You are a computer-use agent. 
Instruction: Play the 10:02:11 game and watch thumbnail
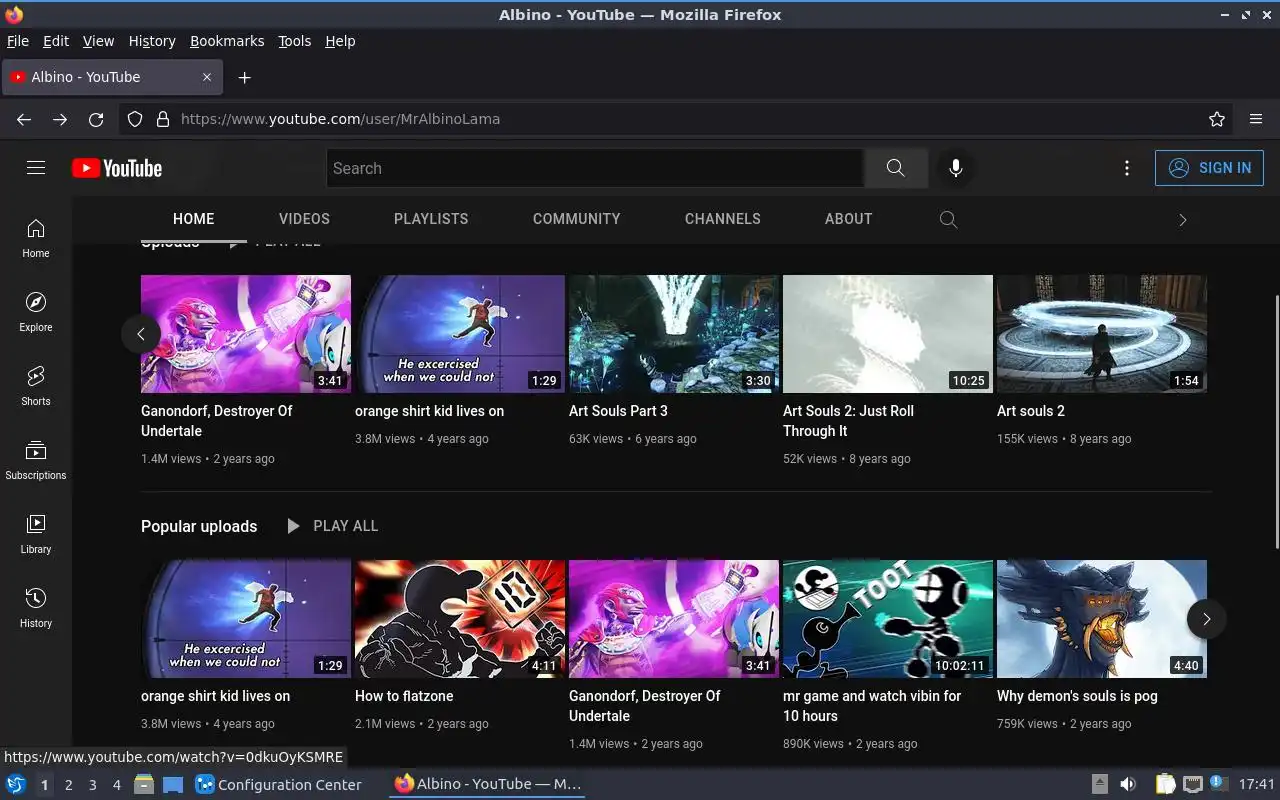pyautogui.click(x=888, y=619)
